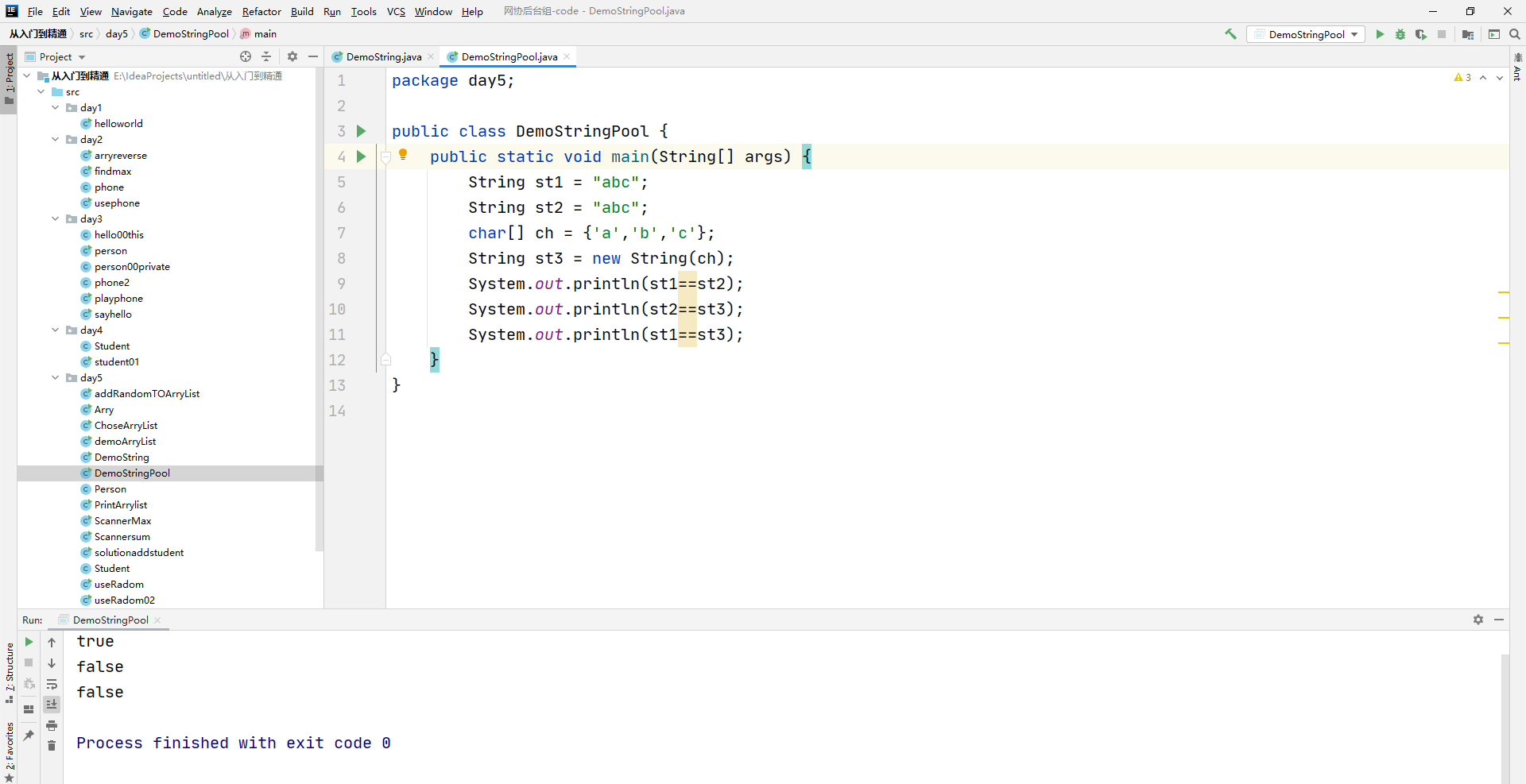The image size is (1526, 784).
Task: Pin the Run tab
Action: 29,736
